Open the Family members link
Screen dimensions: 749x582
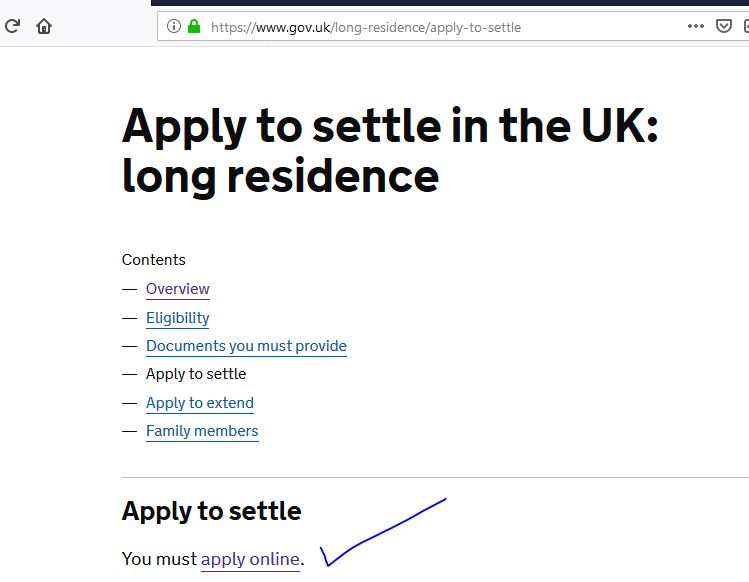[202, 431]
